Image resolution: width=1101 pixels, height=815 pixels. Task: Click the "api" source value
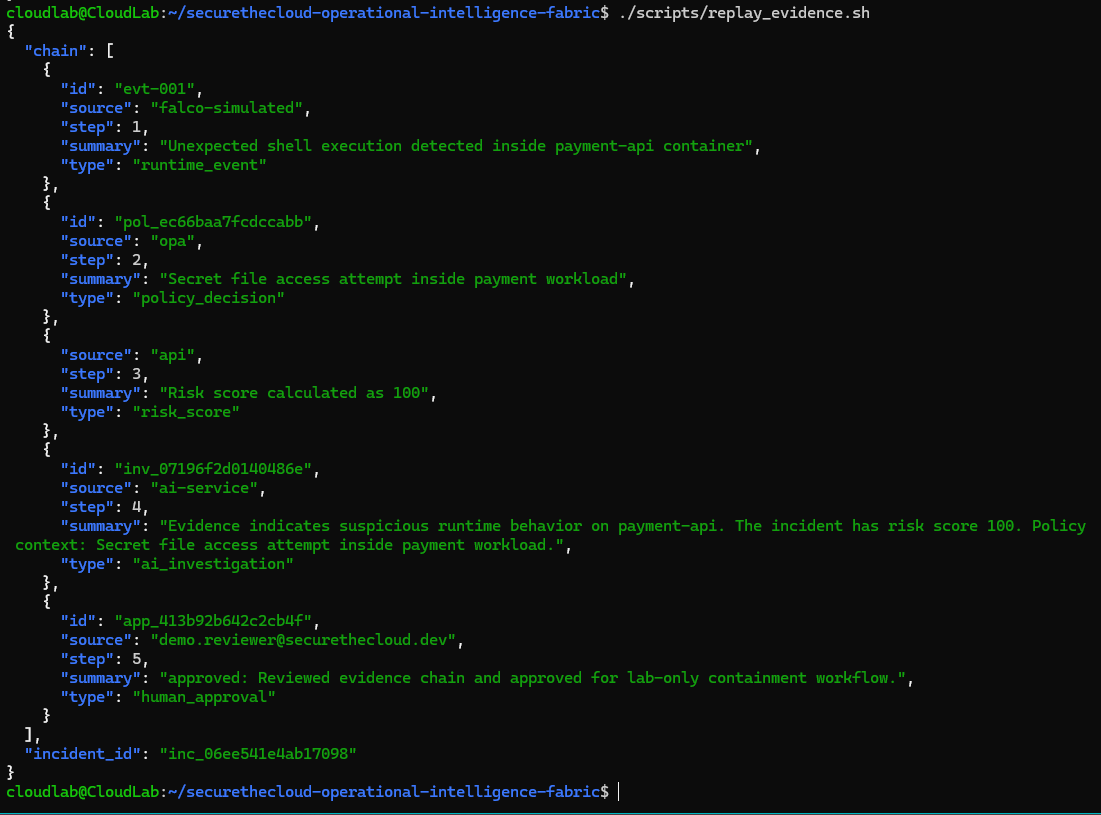click(173, 355)
